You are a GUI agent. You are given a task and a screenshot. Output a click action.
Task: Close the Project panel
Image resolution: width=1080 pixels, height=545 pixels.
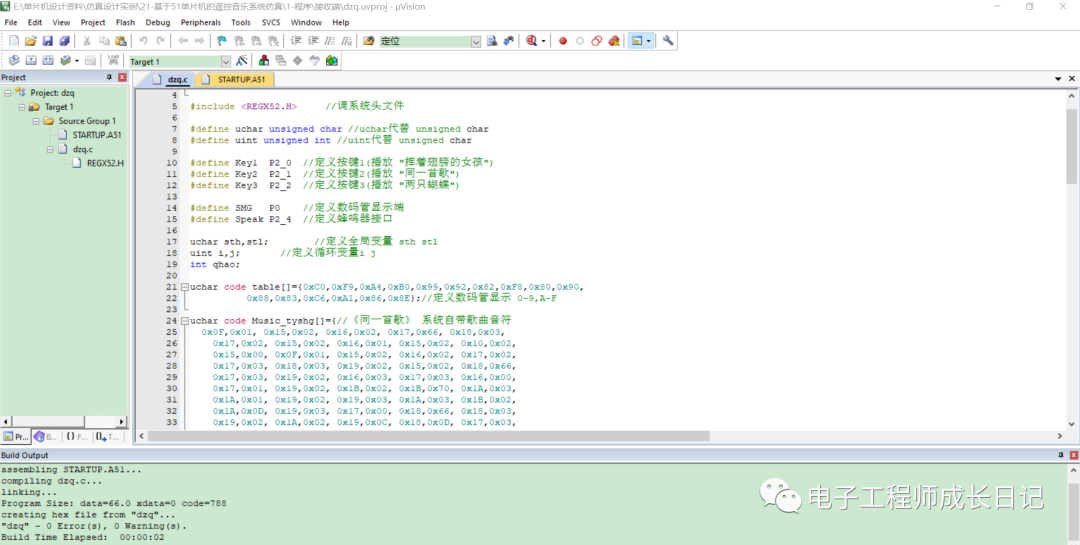(122, 77)
